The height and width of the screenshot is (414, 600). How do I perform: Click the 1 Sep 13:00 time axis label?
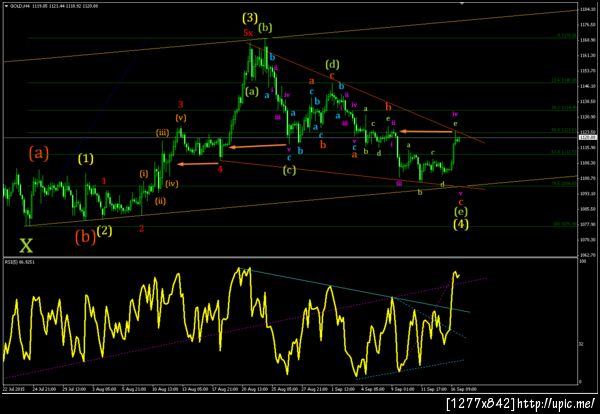(x=343, y=389)
